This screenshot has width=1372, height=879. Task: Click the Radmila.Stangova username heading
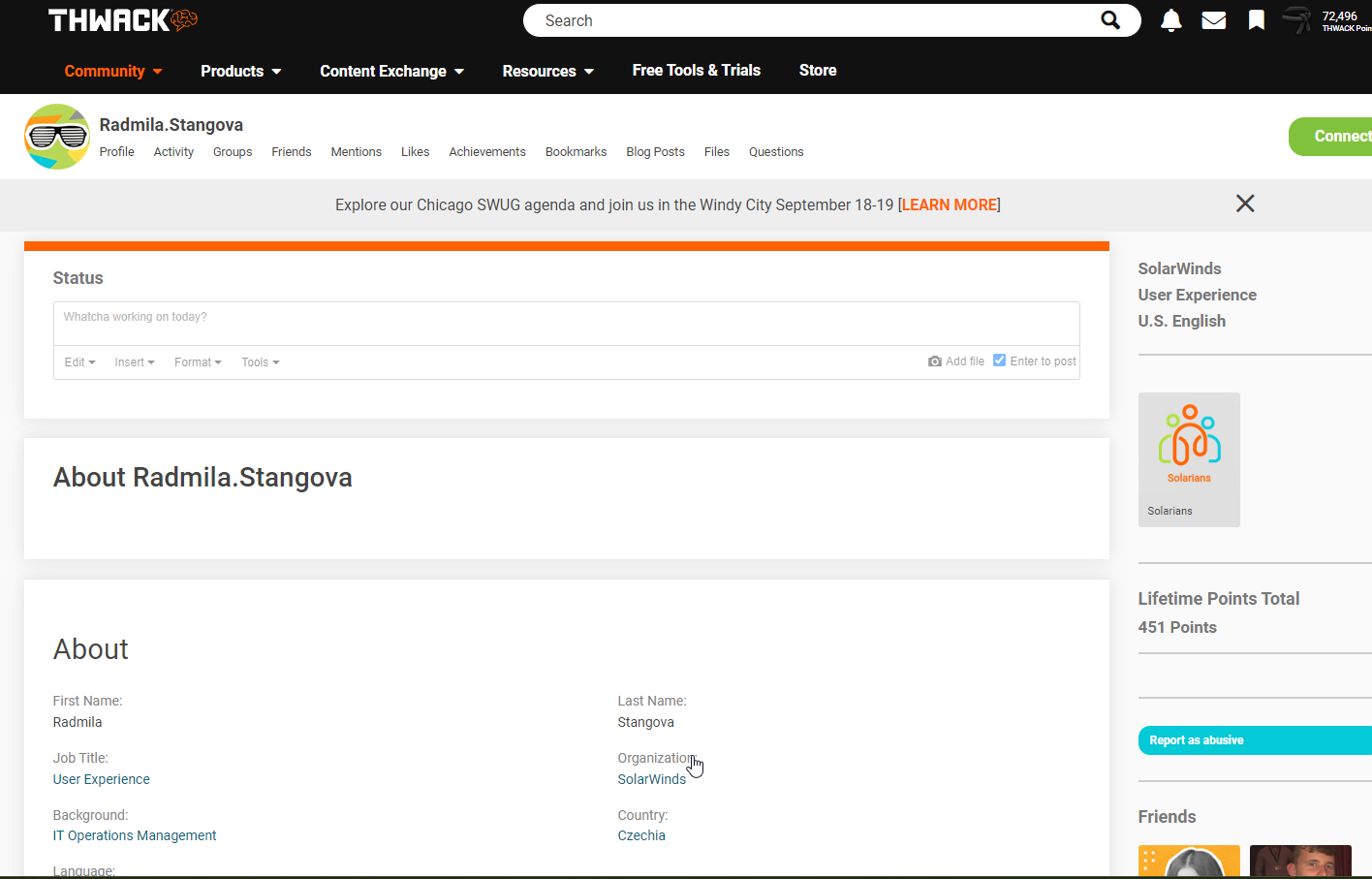171,125
